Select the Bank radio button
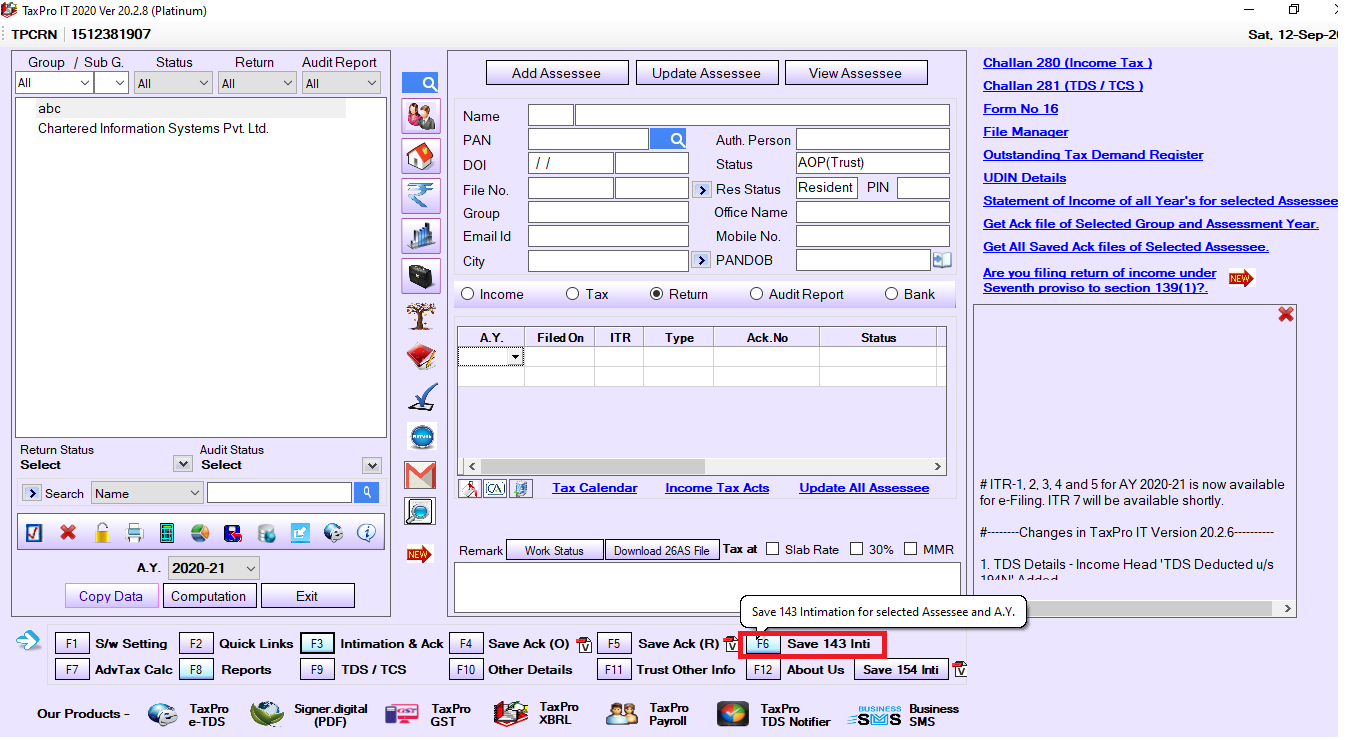This screenshot has height=740, width=1348. tap(891, 294)
